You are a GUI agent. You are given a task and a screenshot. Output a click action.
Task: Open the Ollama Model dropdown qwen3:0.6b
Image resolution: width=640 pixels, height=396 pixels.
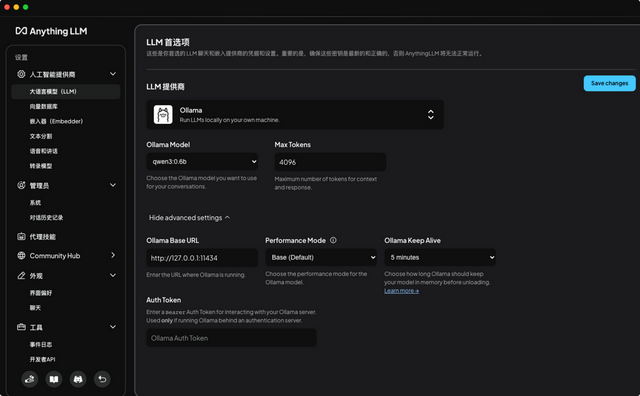pos(202,162)
